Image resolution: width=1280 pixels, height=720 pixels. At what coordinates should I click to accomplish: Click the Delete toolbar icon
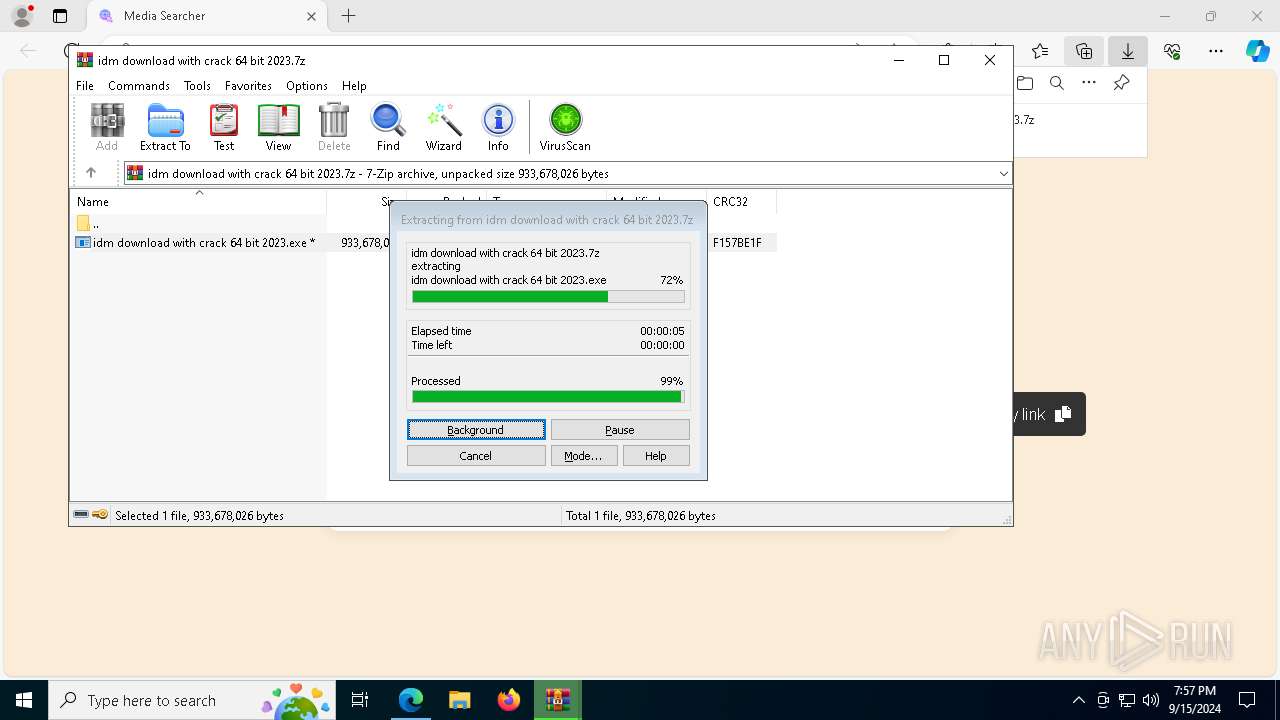click(x=334, y=127)
